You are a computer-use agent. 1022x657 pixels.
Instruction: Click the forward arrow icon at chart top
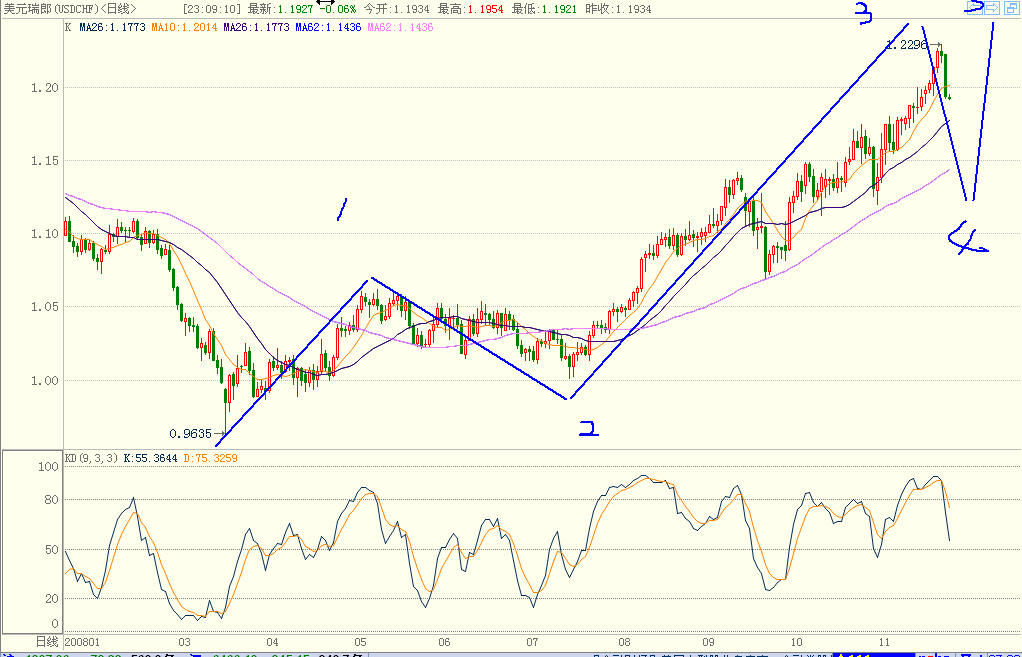[992, 8]
